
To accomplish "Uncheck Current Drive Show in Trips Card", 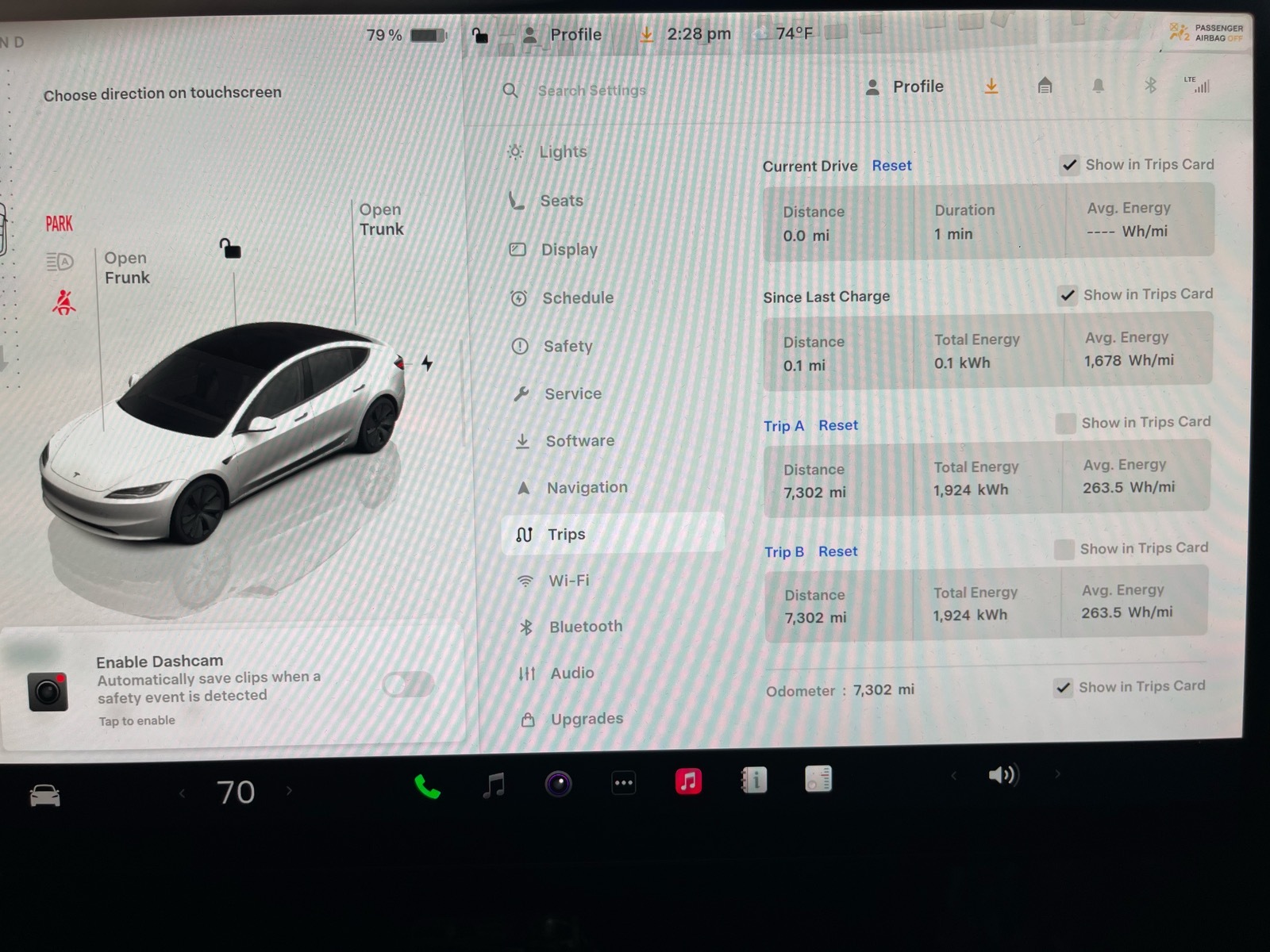I will (x=1069, y=165).
